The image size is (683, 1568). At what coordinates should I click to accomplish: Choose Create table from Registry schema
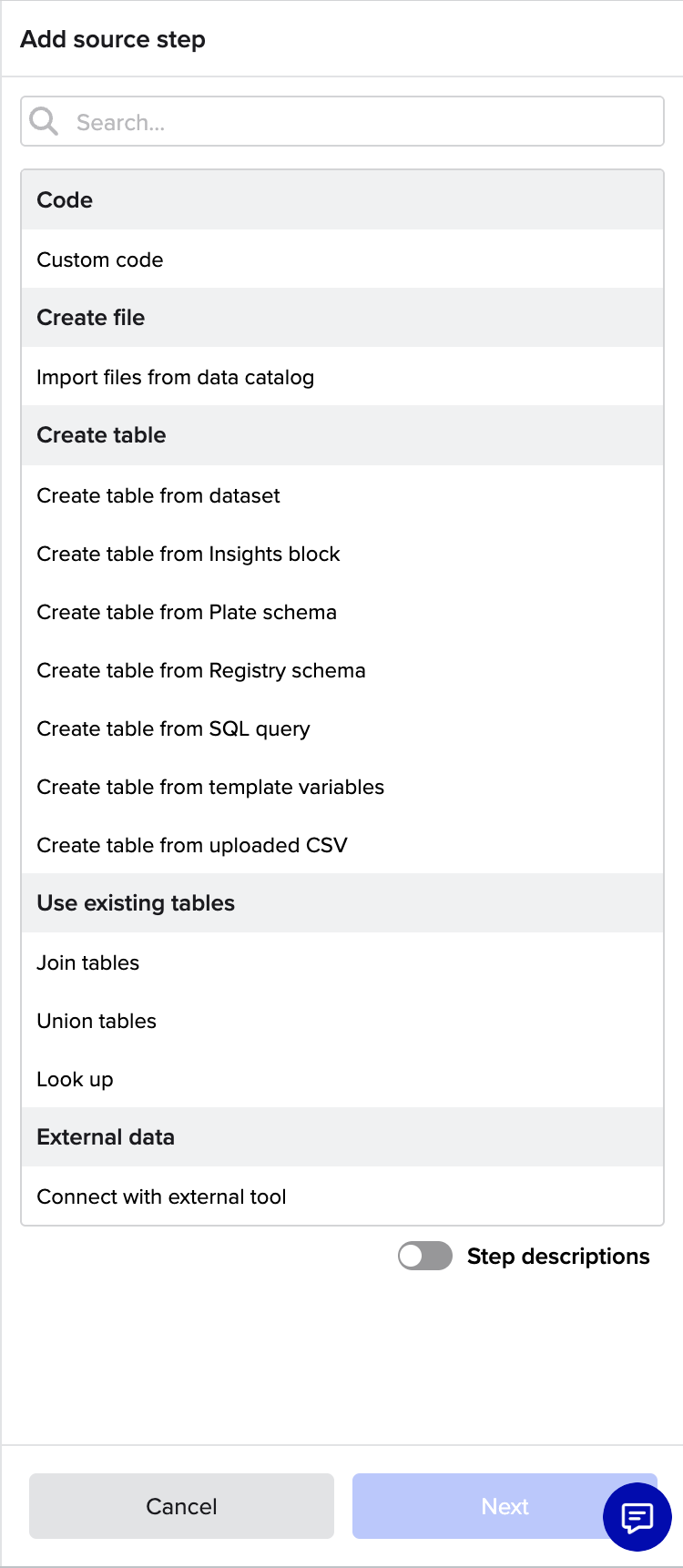342,670
